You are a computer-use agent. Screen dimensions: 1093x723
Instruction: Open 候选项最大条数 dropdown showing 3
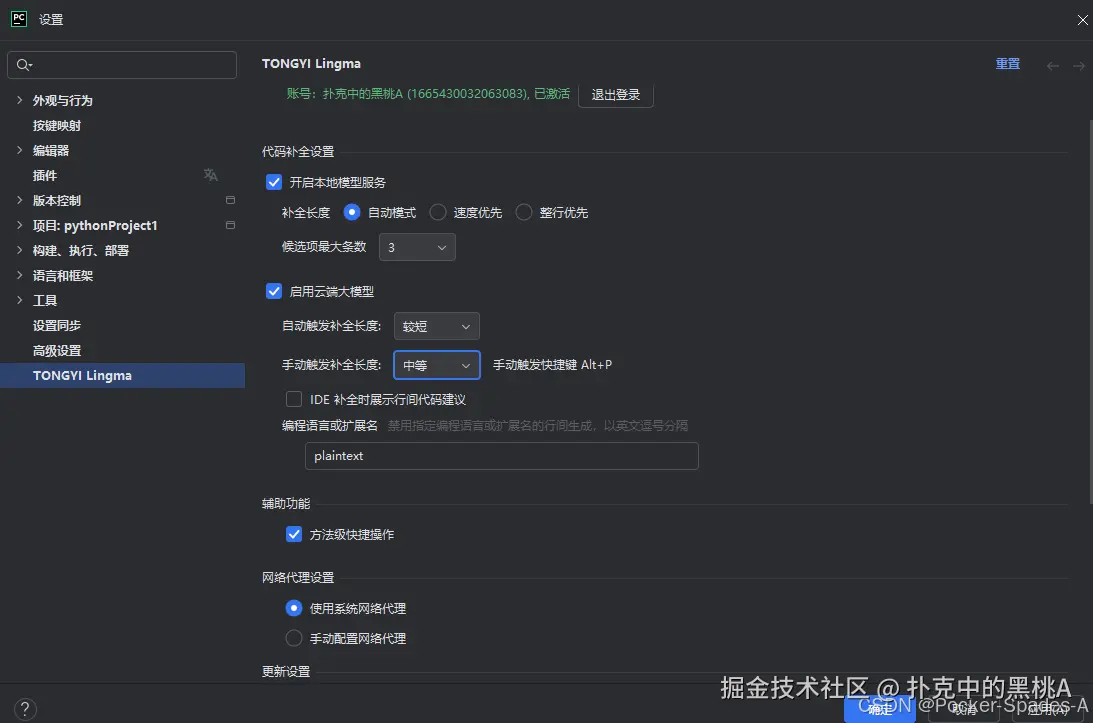[x=417, y=248]
